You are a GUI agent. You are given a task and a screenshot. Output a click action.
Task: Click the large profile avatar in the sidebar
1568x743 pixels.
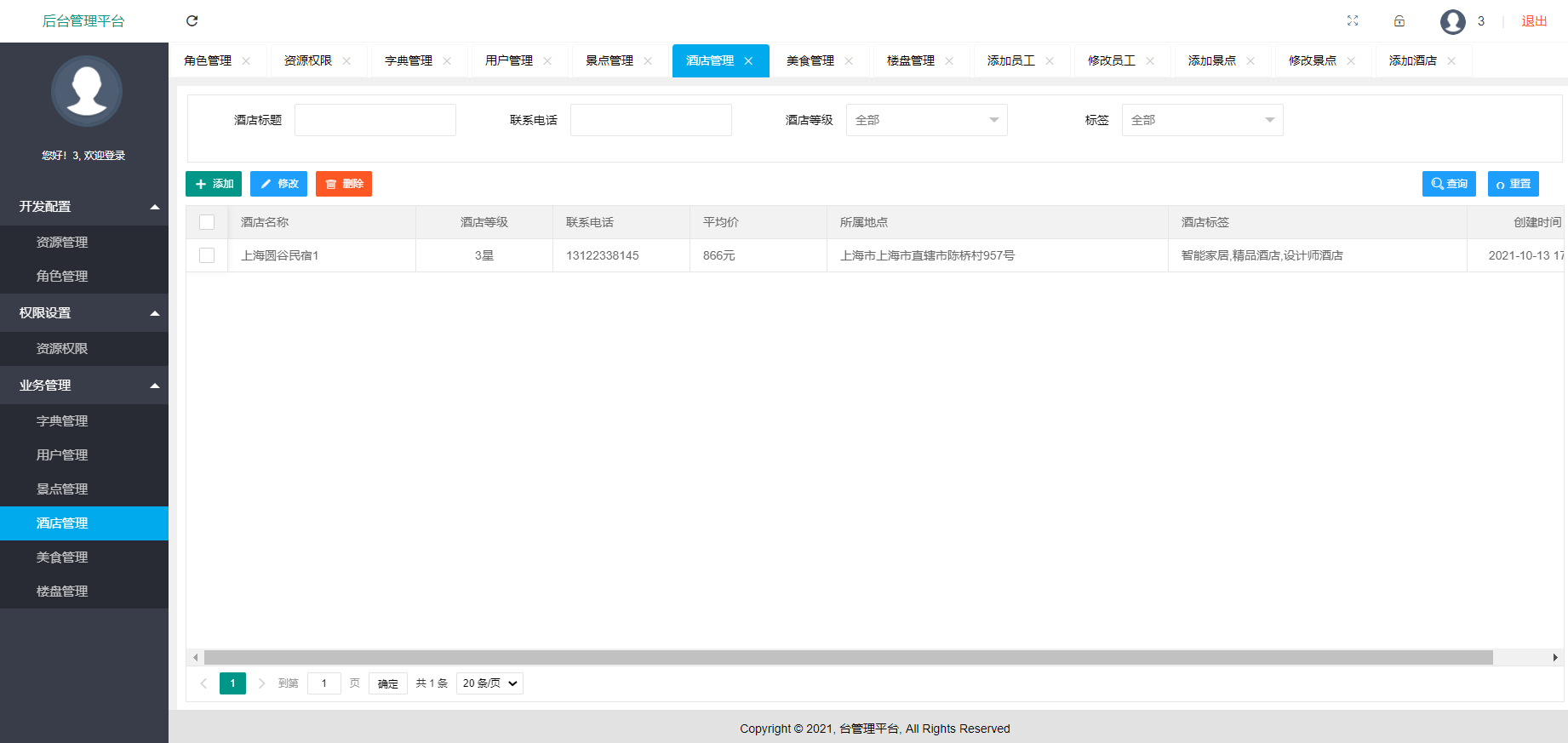point(86,91)
